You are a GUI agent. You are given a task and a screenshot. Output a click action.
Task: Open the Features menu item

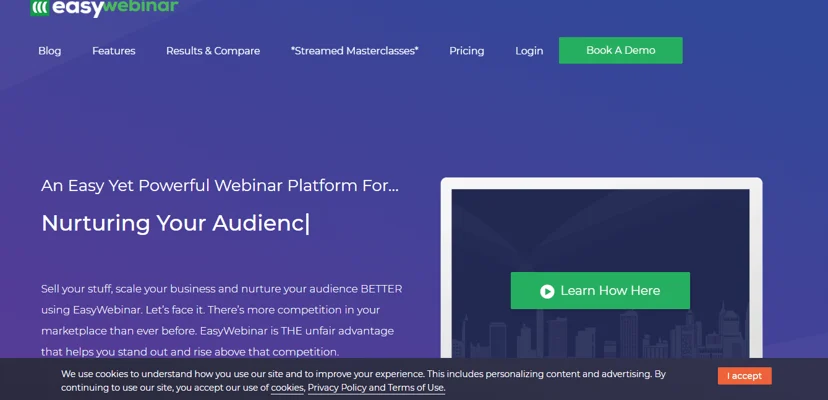pyautogui.click(x=114, y=51)
